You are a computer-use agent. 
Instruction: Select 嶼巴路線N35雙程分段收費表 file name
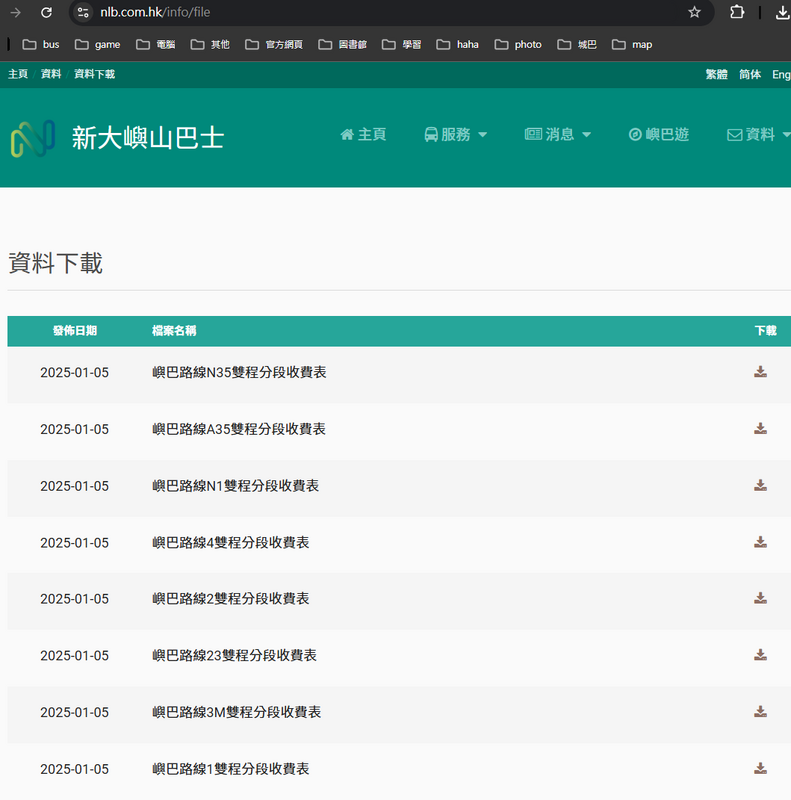(x=239, y=372)
